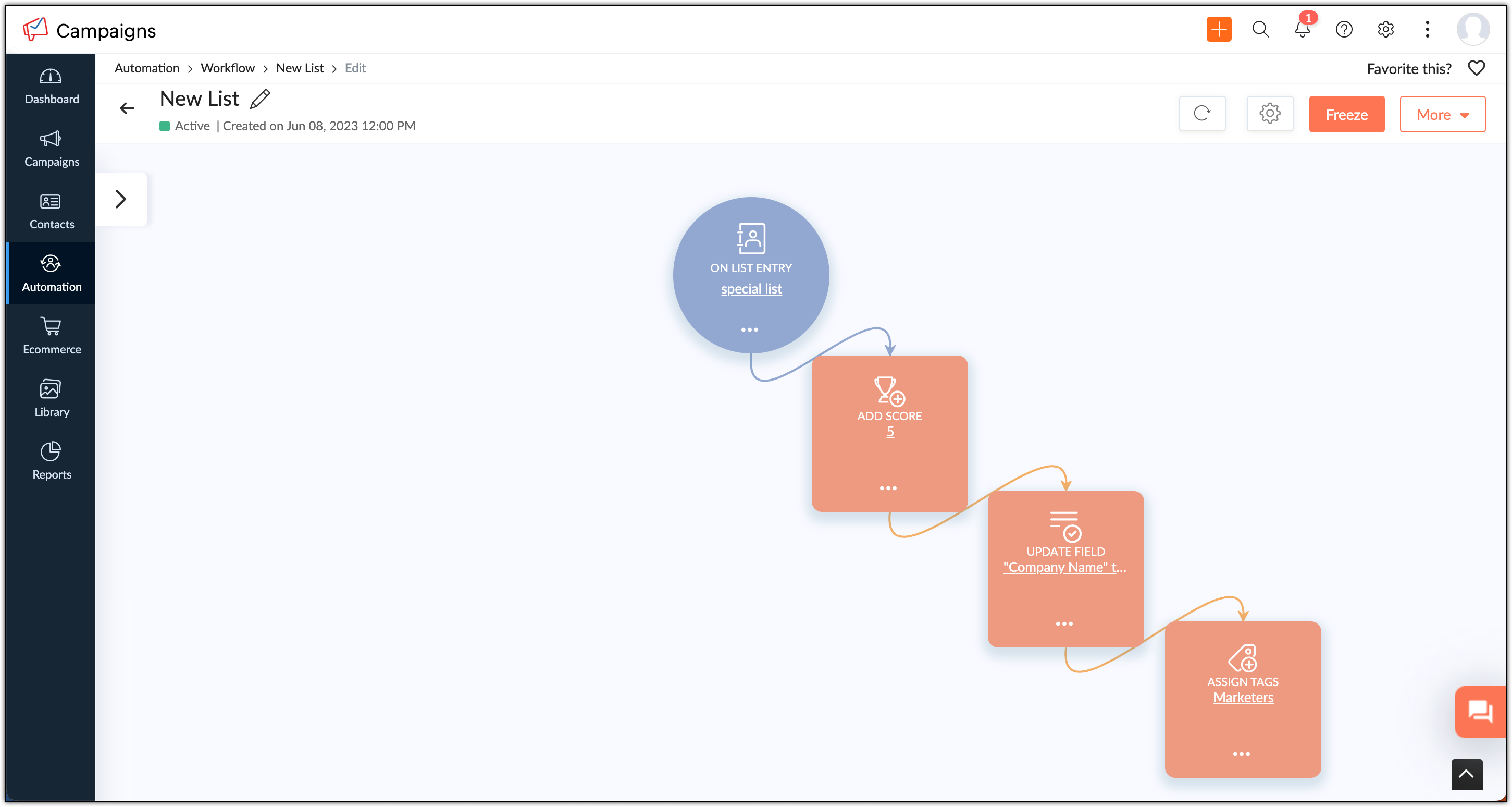
Task: Open Contacts in the sidebar
Action: [x=51, y=211]
